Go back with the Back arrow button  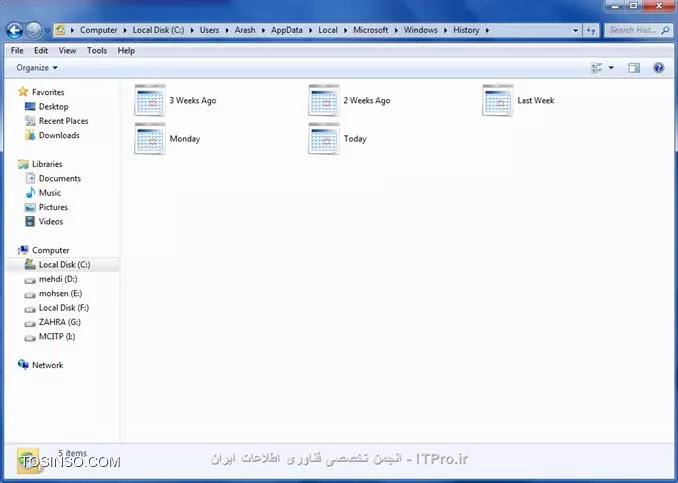(x=15, y=30)
